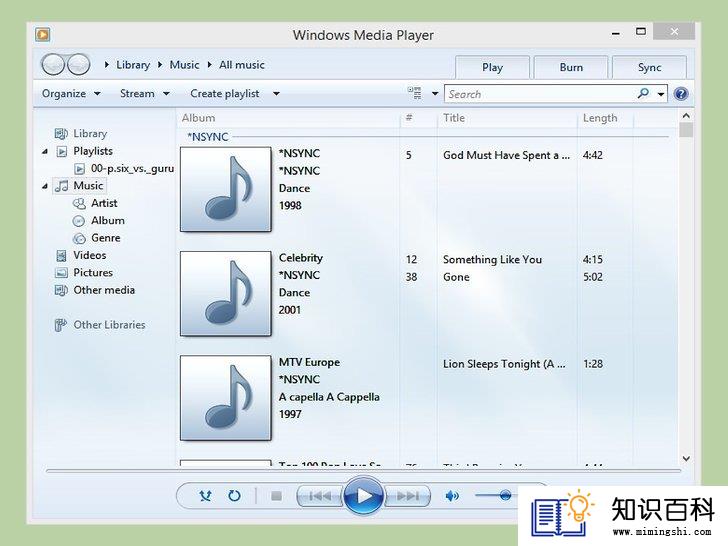Click the *NSYNC artist group header
Viewport: 728px width, 546px height.
208,137
